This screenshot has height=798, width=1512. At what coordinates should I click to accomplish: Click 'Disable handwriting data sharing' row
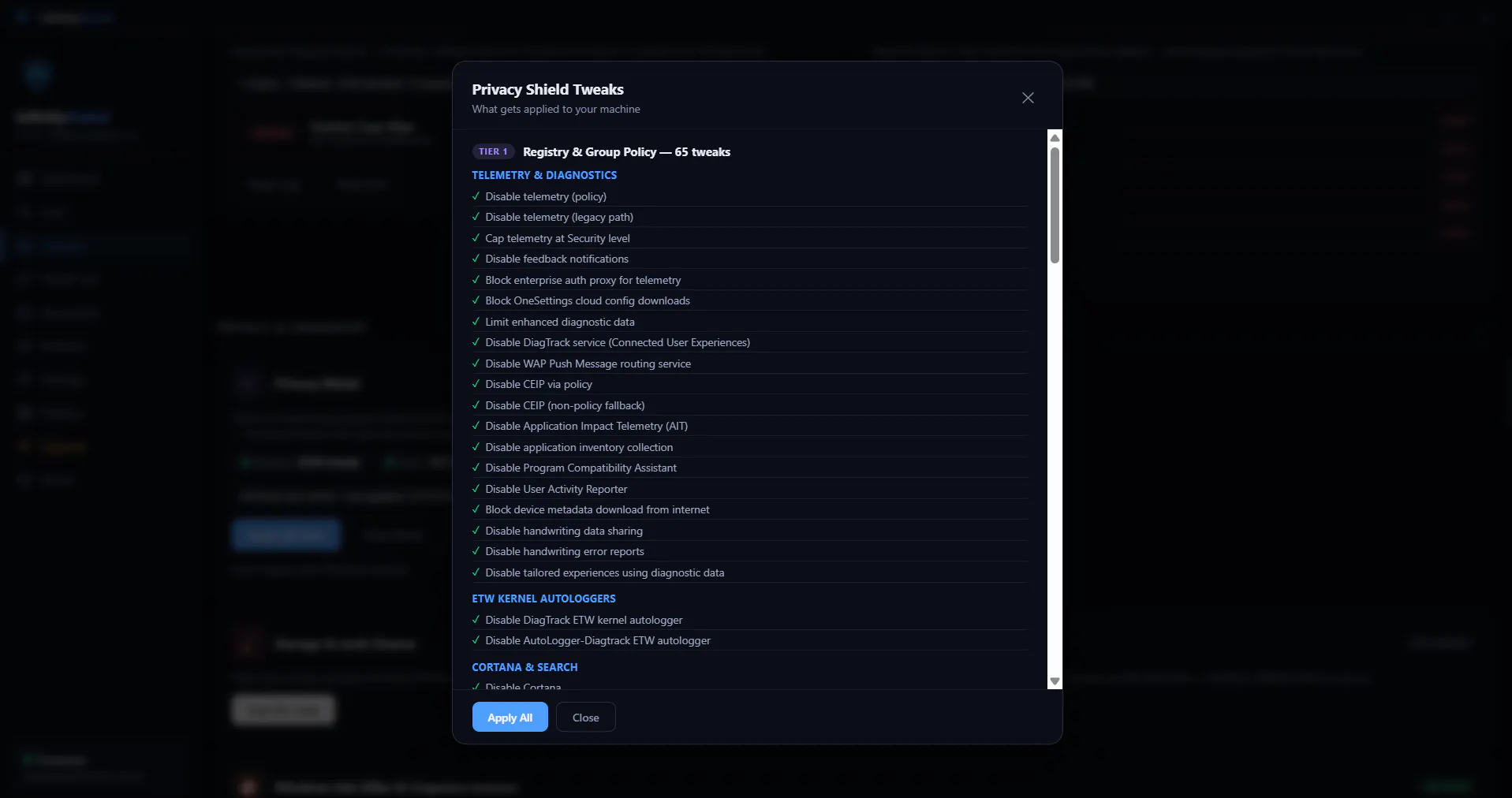750,531
